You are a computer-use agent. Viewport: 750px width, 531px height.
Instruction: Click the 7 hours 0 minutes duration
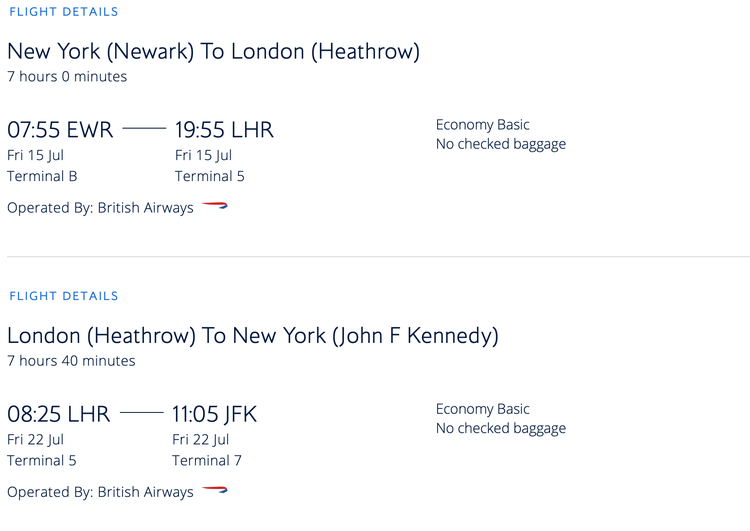67,77
